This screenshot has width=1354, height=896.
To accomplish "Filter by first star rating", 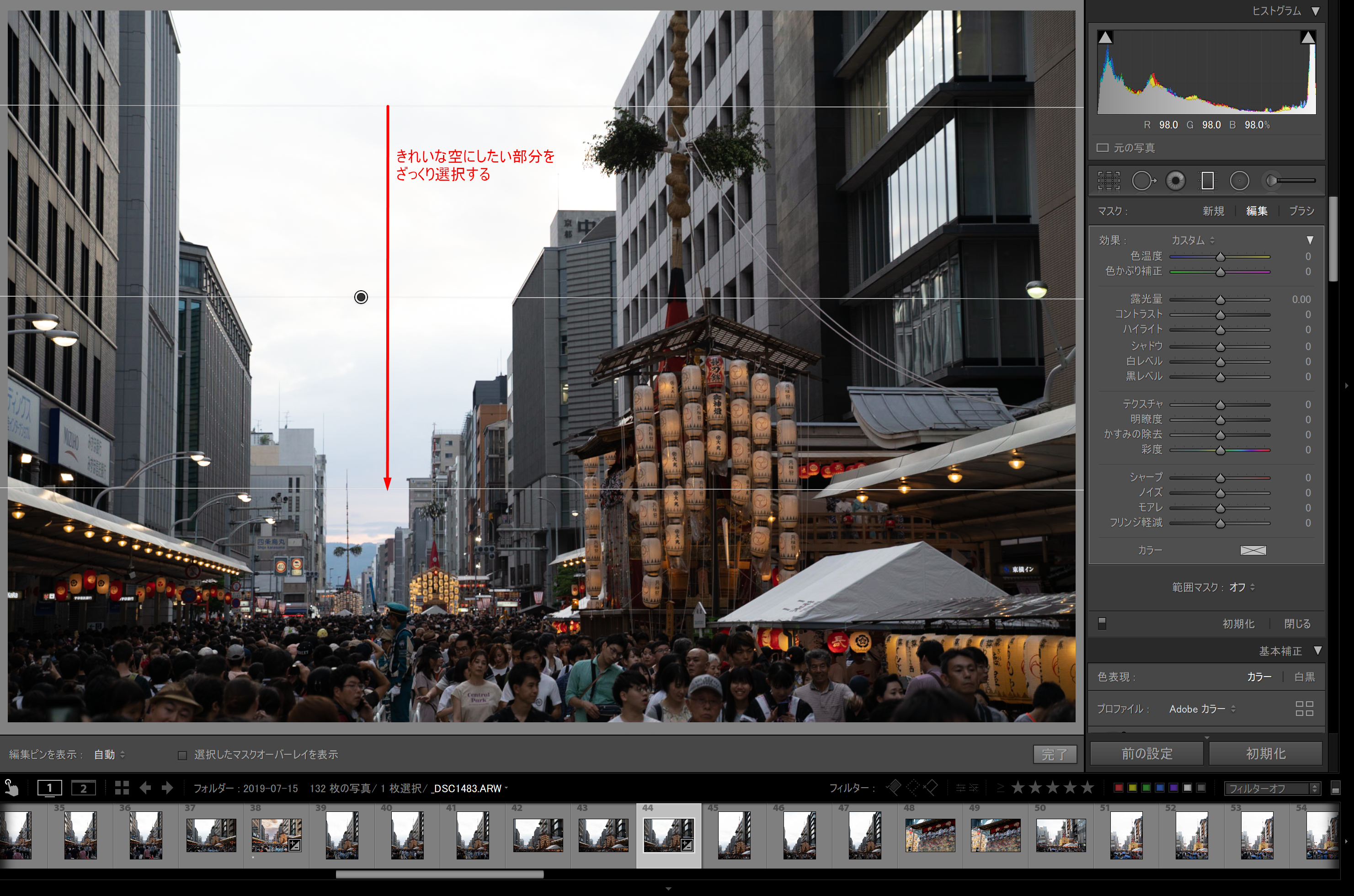I will [x=1018, y=787].
